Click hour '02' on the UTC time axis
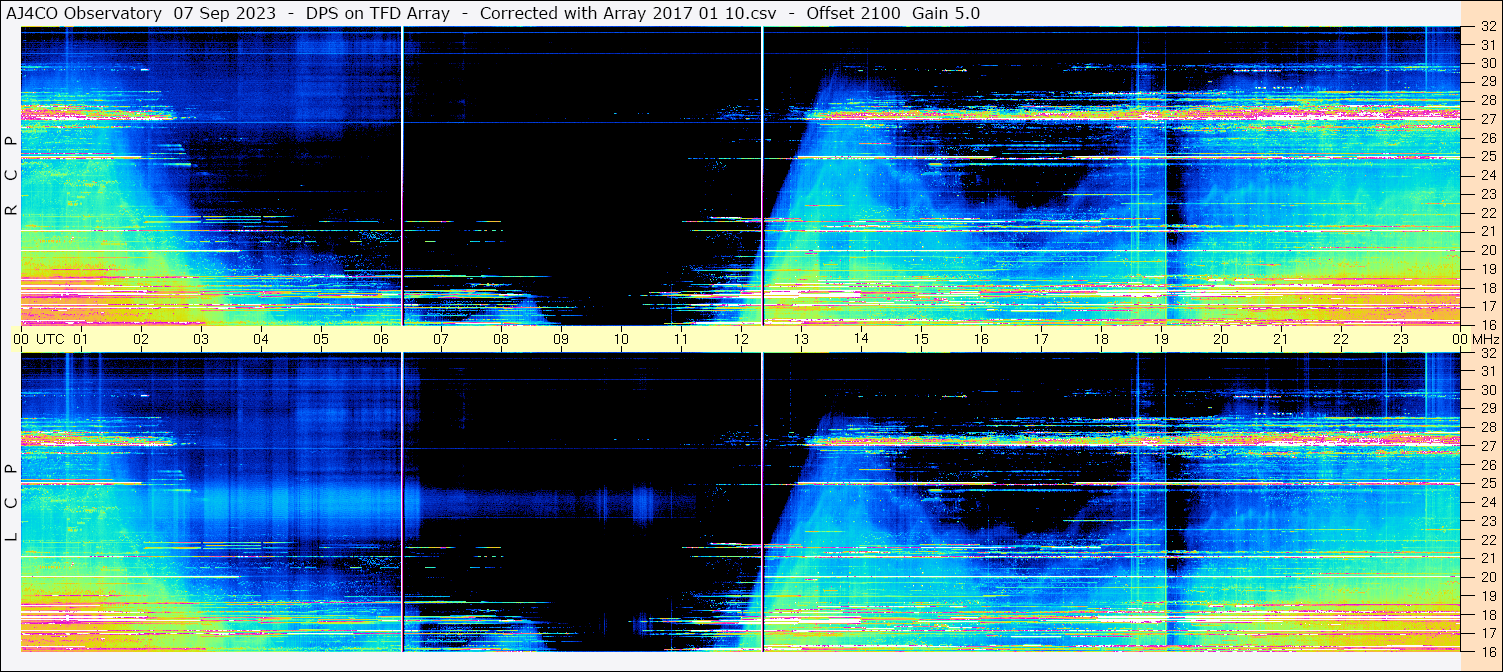Screen dimensions: 1503x672 141,339
